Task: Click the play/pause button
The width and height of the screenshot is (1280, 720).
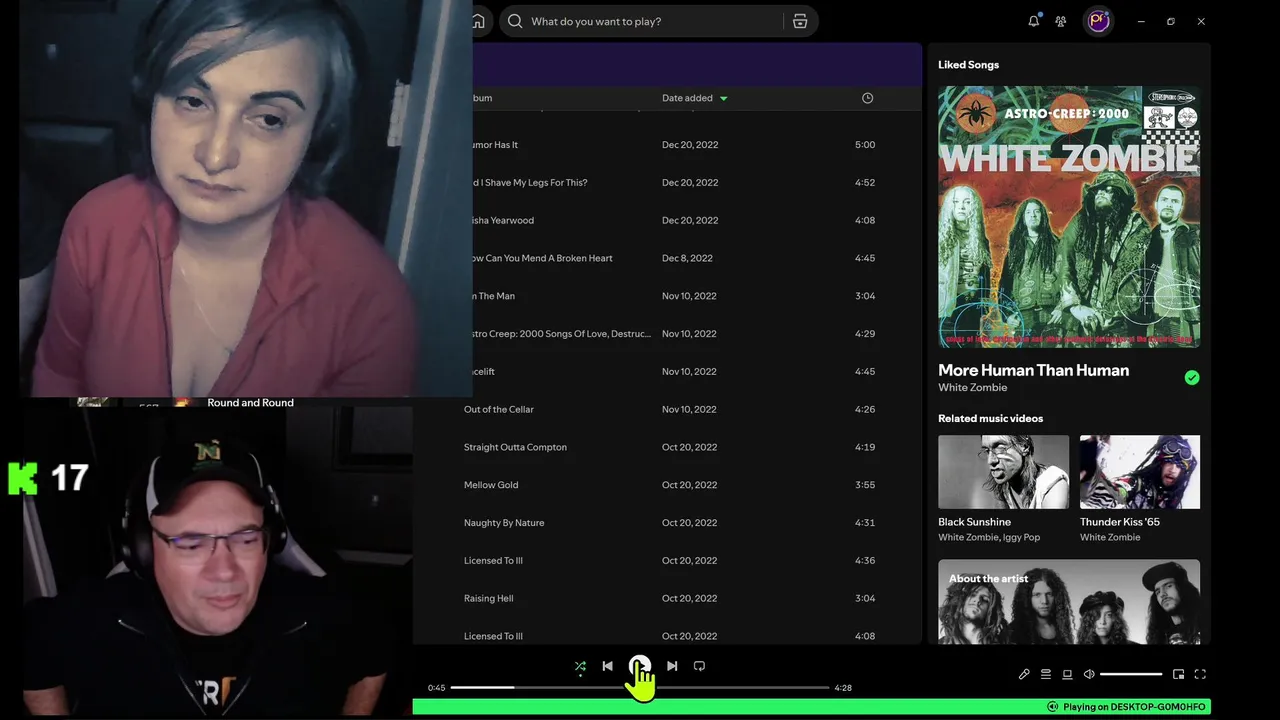Action: click(640, 666)
